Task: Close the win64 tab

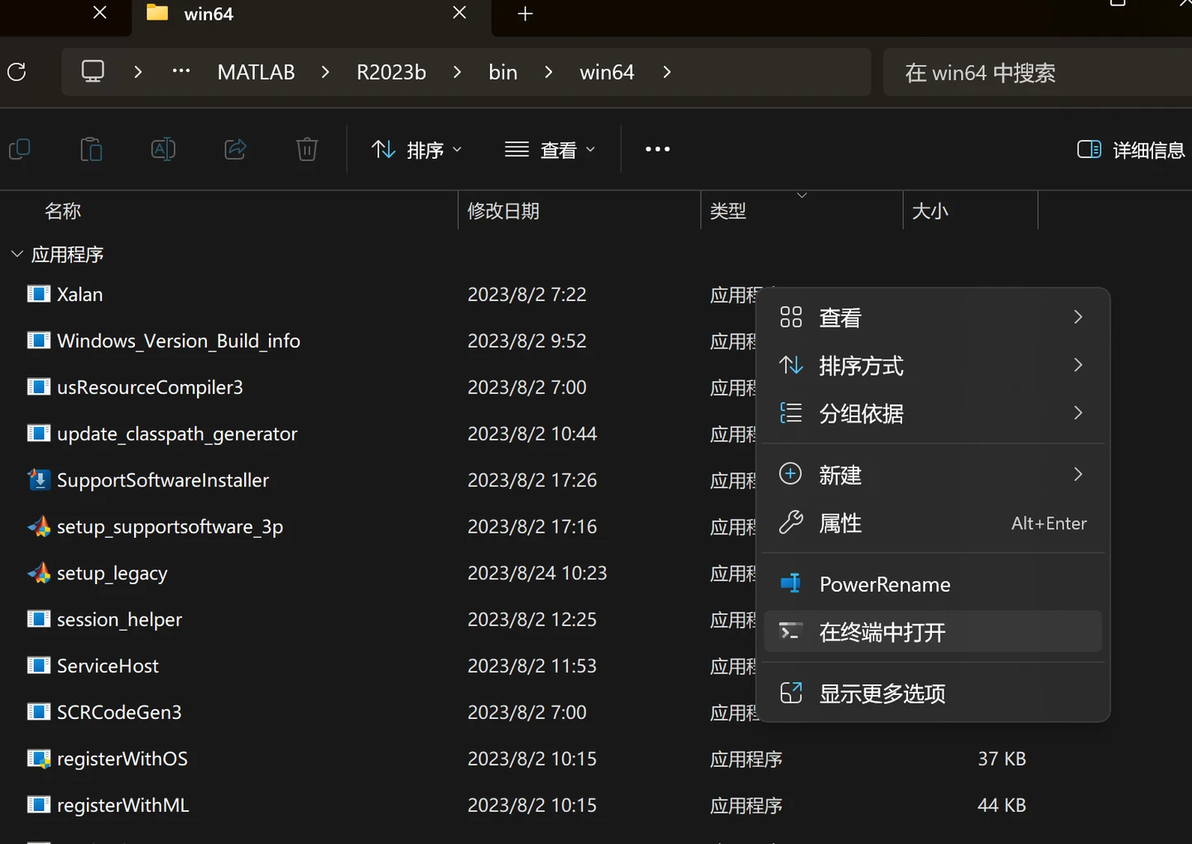Action: 459,13
